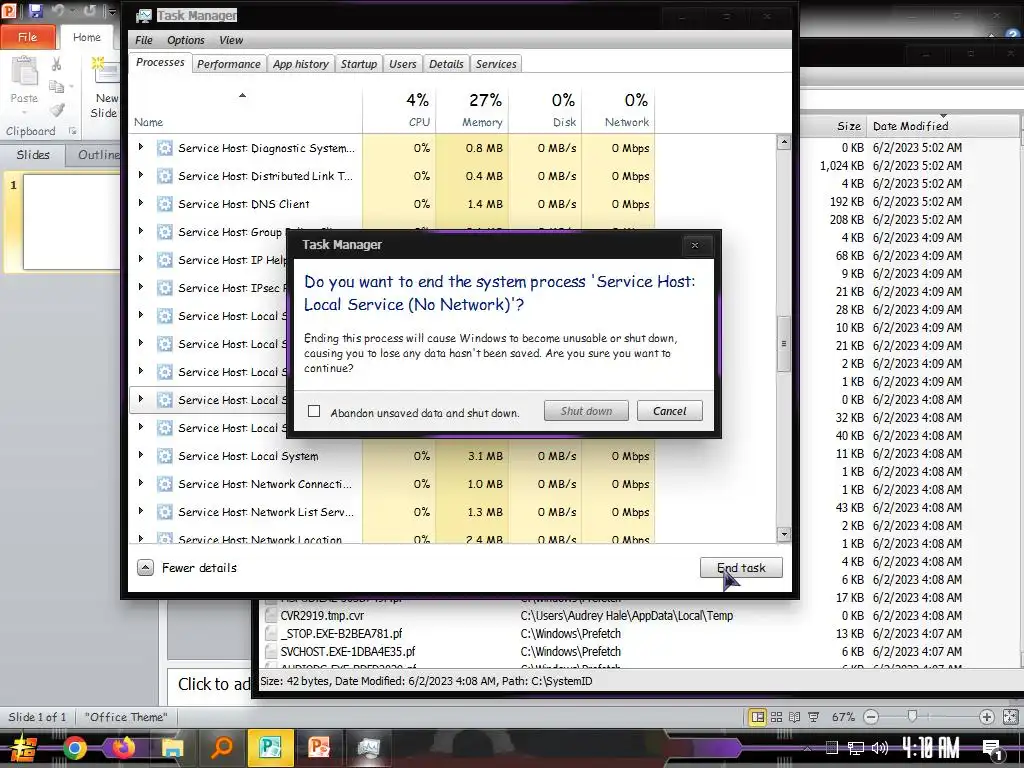Click the Task Manager title bar icon

144,15
